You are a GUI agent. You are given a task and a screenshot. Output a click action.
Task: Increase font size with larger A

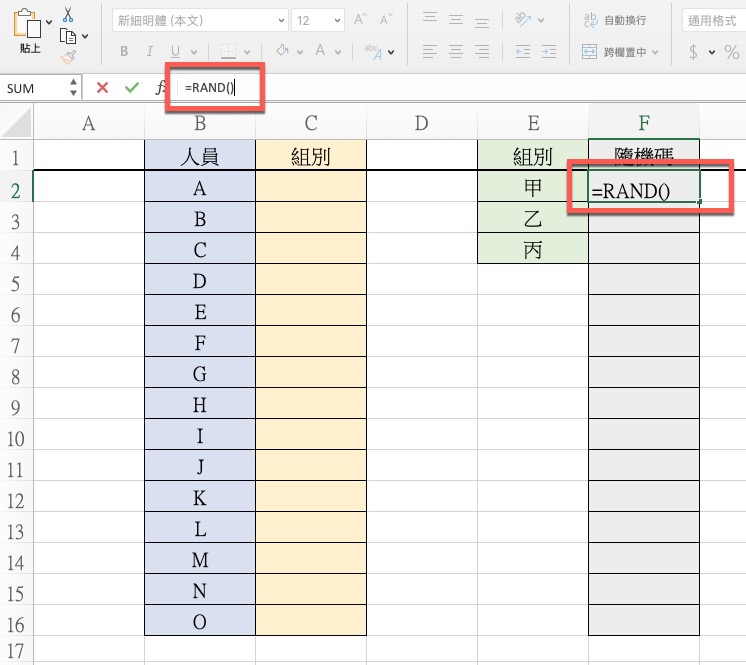(360, 20)
